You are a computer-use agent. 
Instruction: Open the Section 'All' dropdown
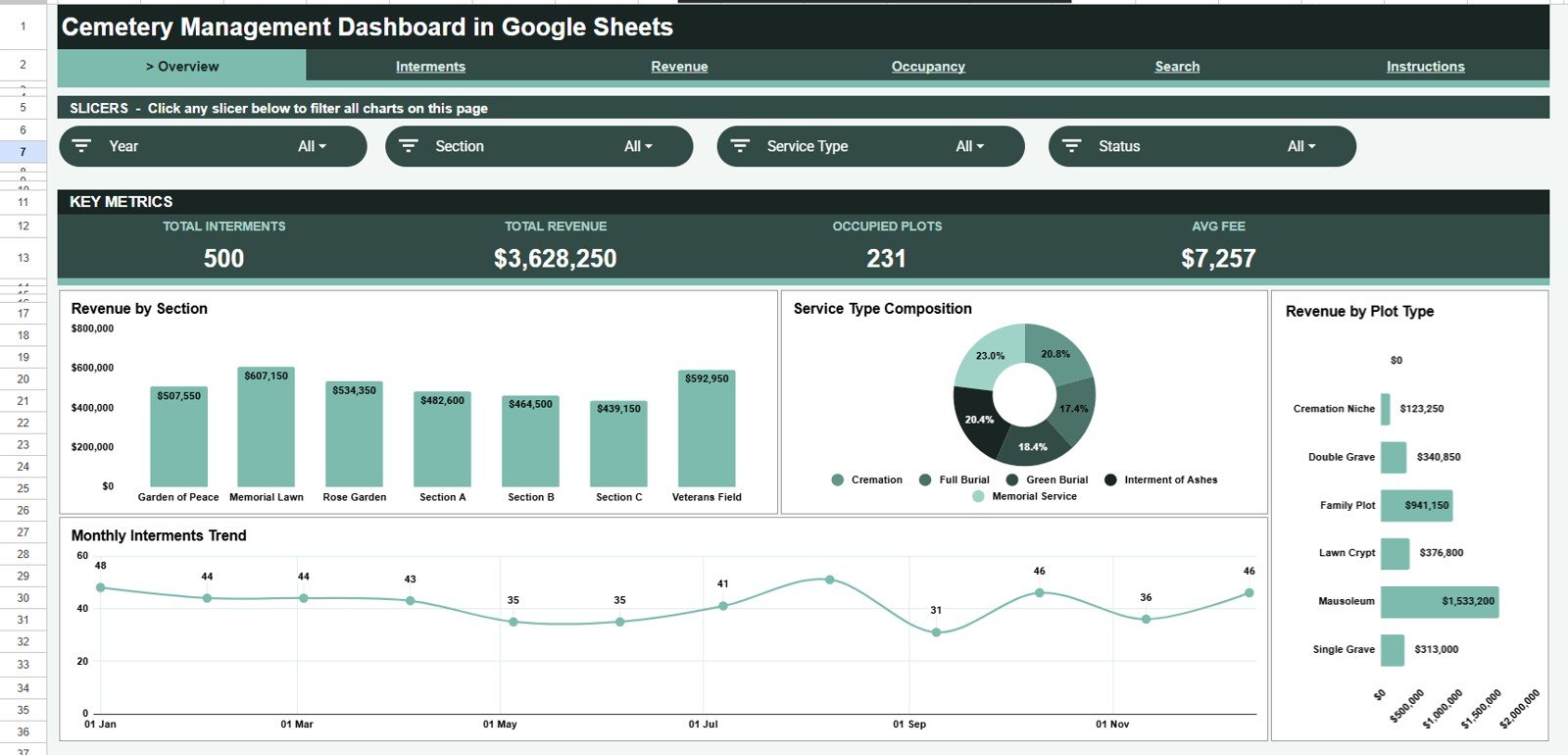[x=638, y=146]
